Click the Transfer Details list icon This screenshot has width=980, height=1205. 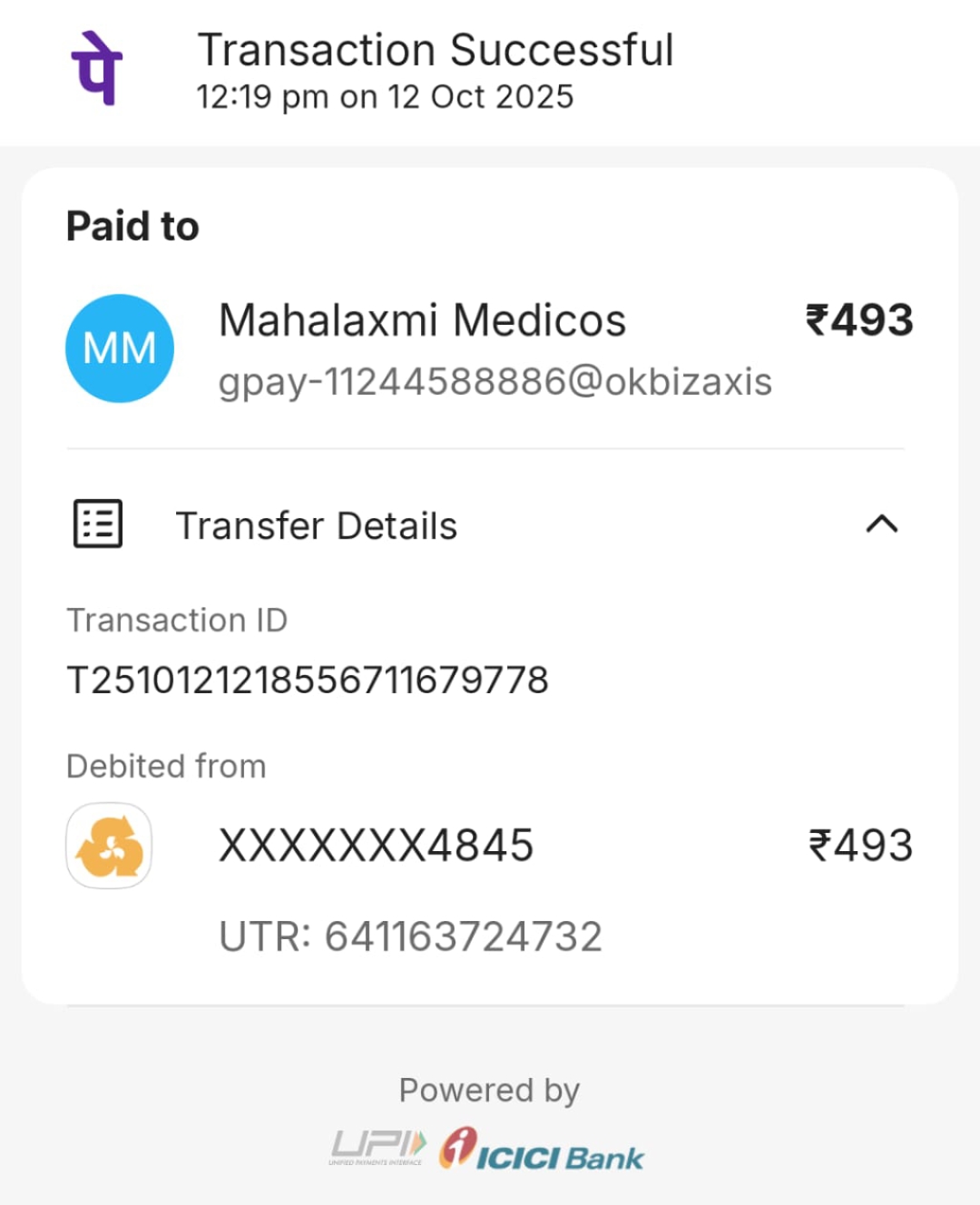coord(97,524)
